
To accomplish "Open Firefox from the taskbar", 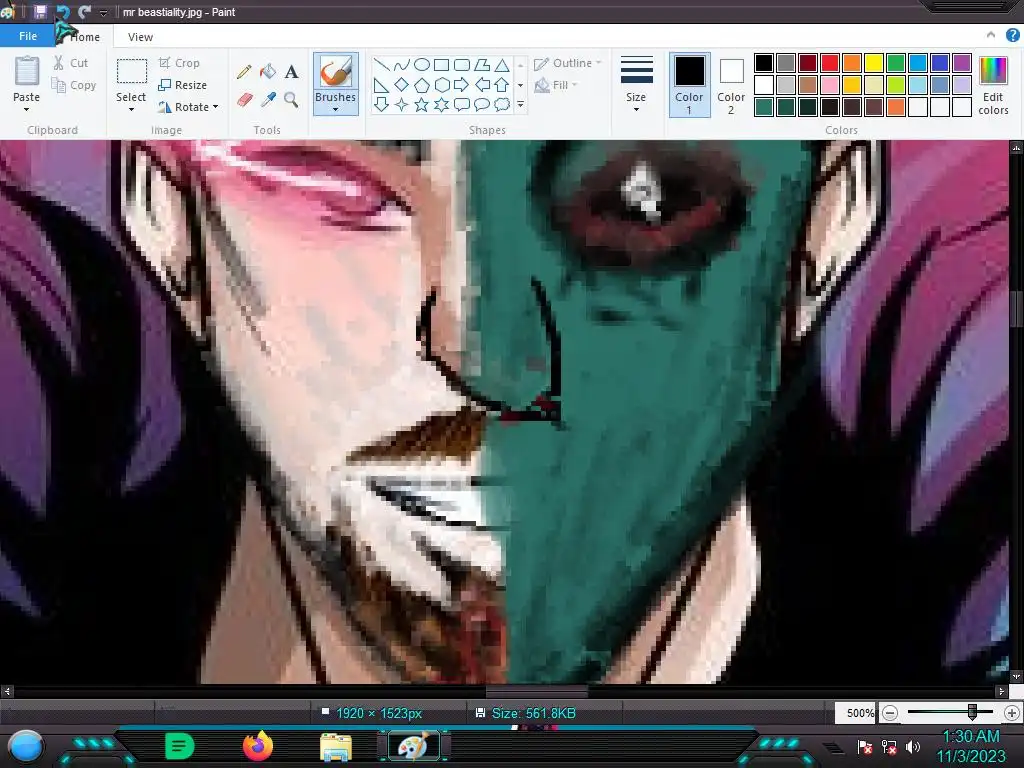I will (x=257, y=746).
